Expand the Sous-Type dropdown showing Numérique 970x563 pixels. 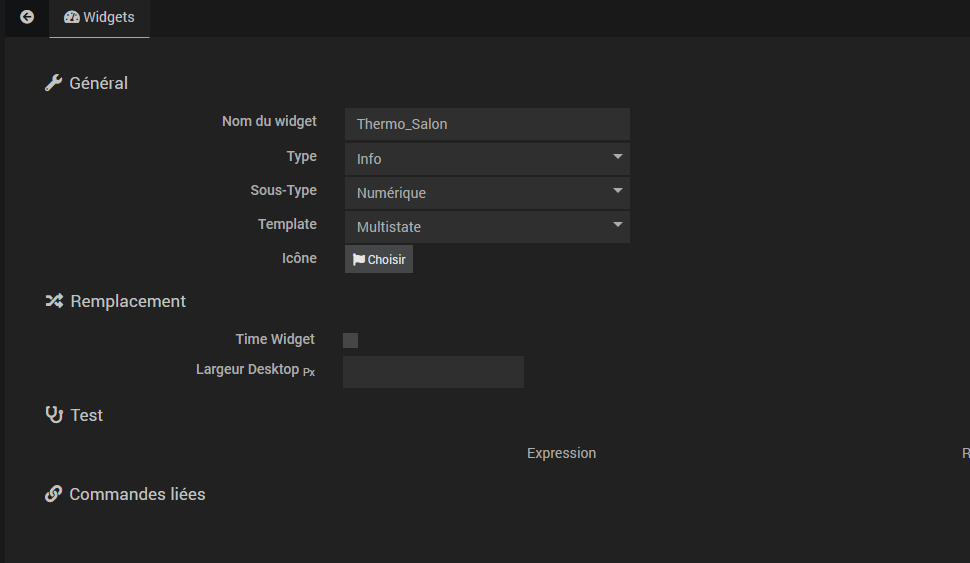(x=487, y=192)
